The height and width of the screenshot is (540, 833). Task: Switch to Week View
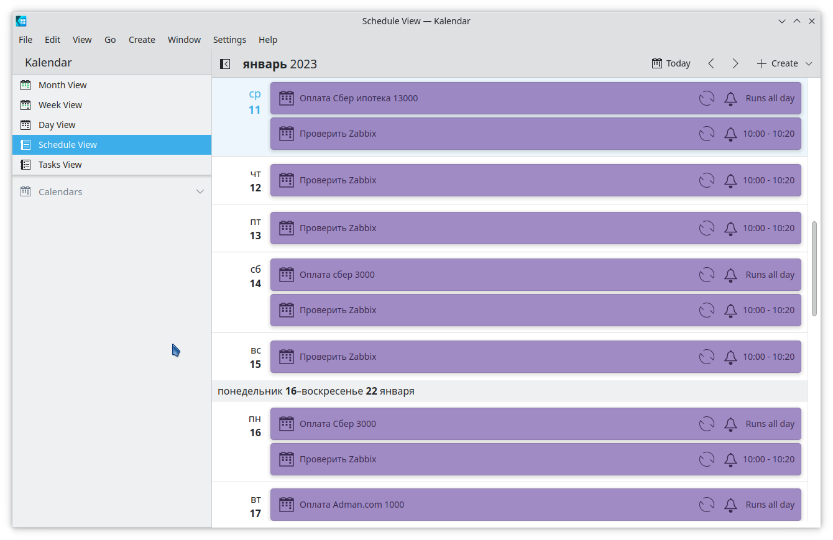click(x=60, y=105)
